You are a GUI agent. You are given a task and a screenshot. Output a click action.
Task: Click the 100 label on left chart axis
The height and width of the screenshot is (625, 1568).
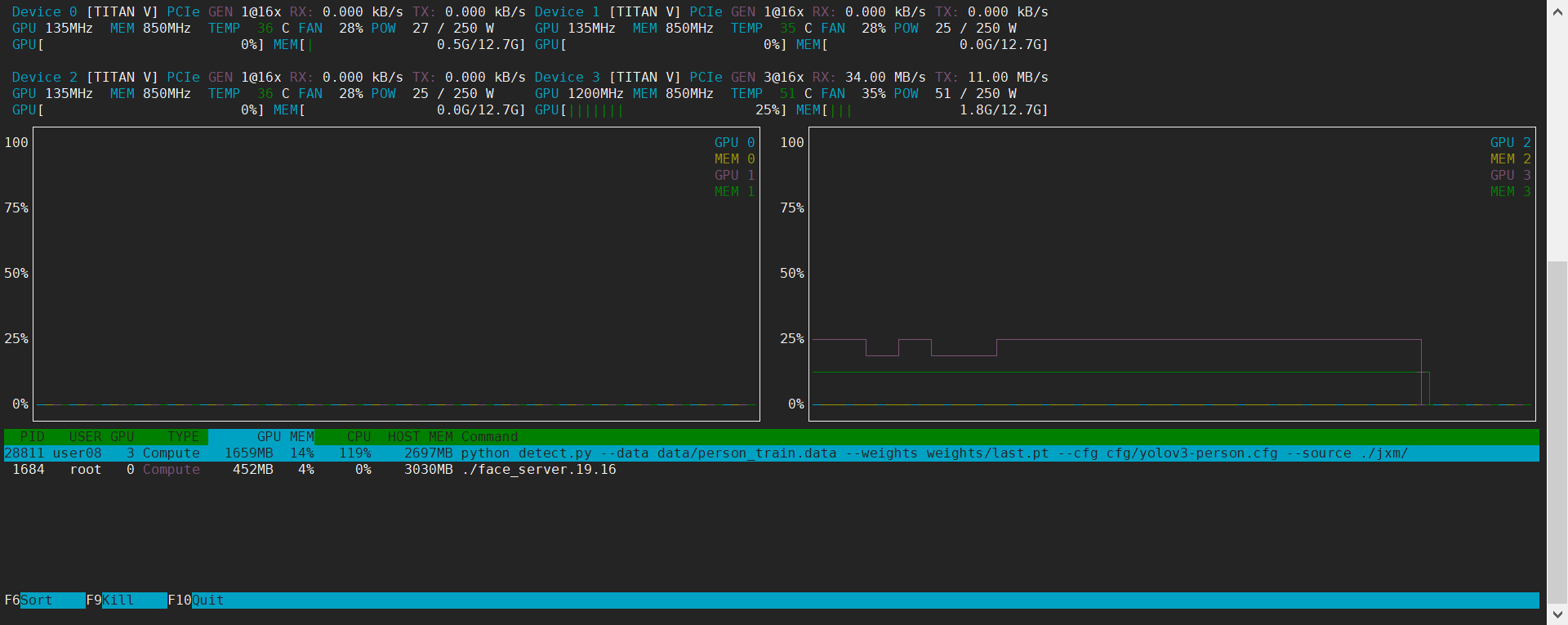click(x=16, y=143)
